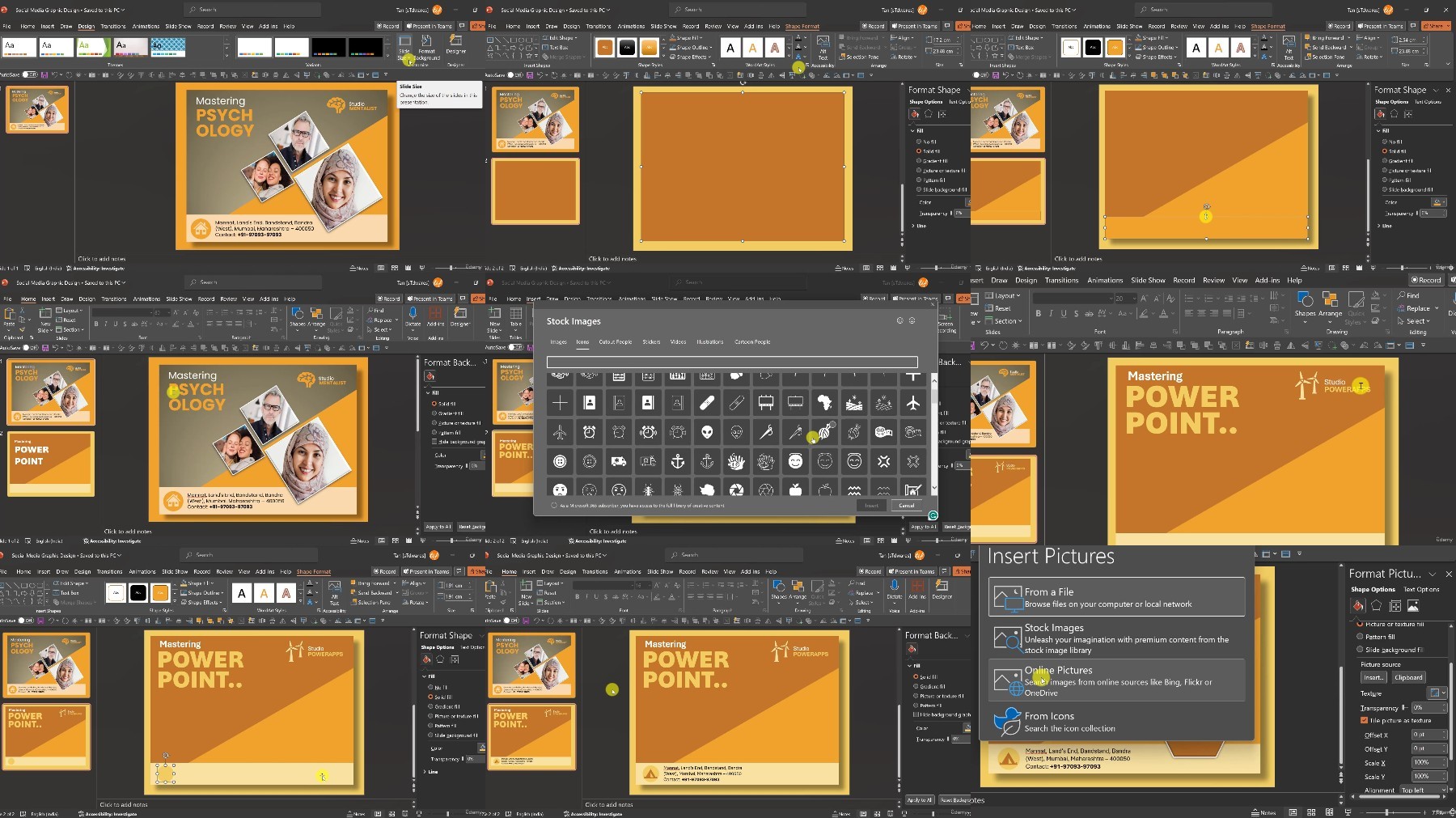Open the Picture tab icon in Format Picture pane
This screenshot has width=1456, height=818.
[1413, 605]
